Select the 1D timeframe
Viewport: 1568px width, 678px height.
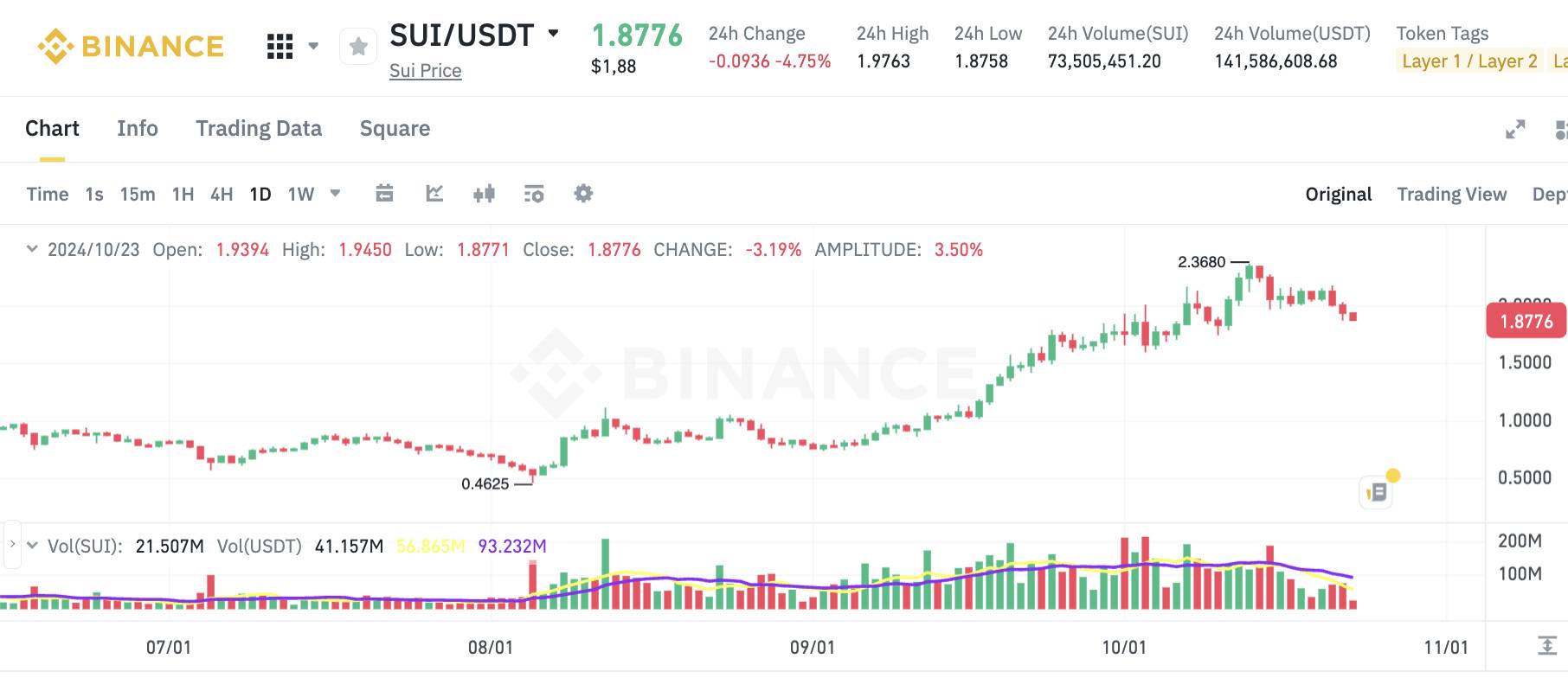click(260, 194)
